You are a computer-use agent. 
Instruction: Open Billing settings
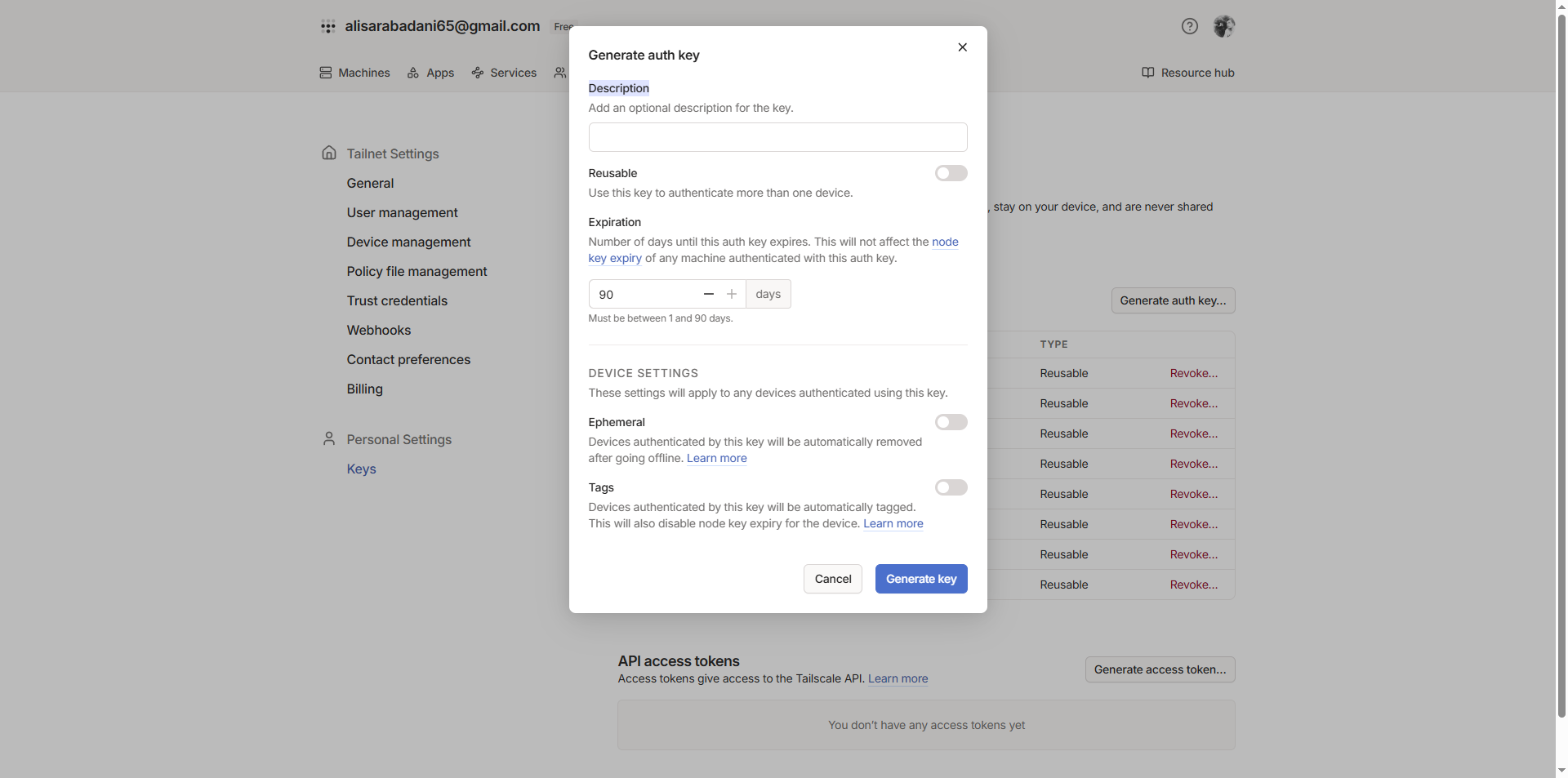364,389
